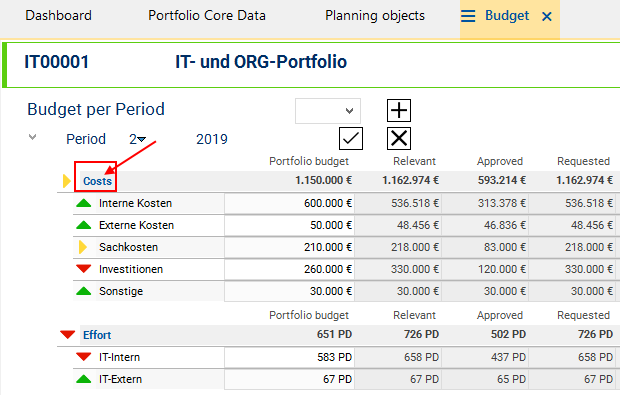This screenshot has width=620, height=395.
Task: Click the green triangle beside Externe Kosten
Action: 83,225
